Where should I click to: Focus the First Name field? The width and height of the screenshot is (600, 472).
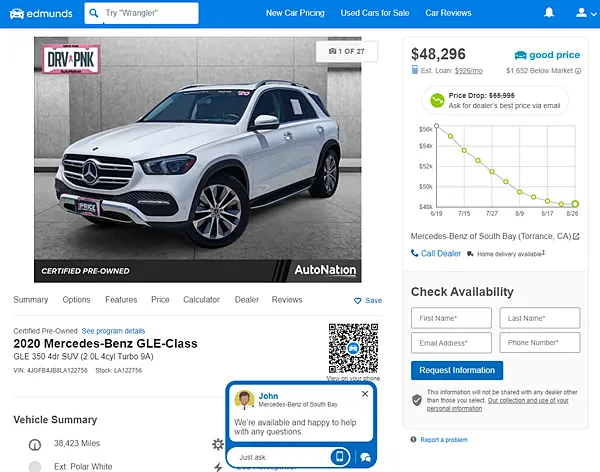(x=452, y=318)
